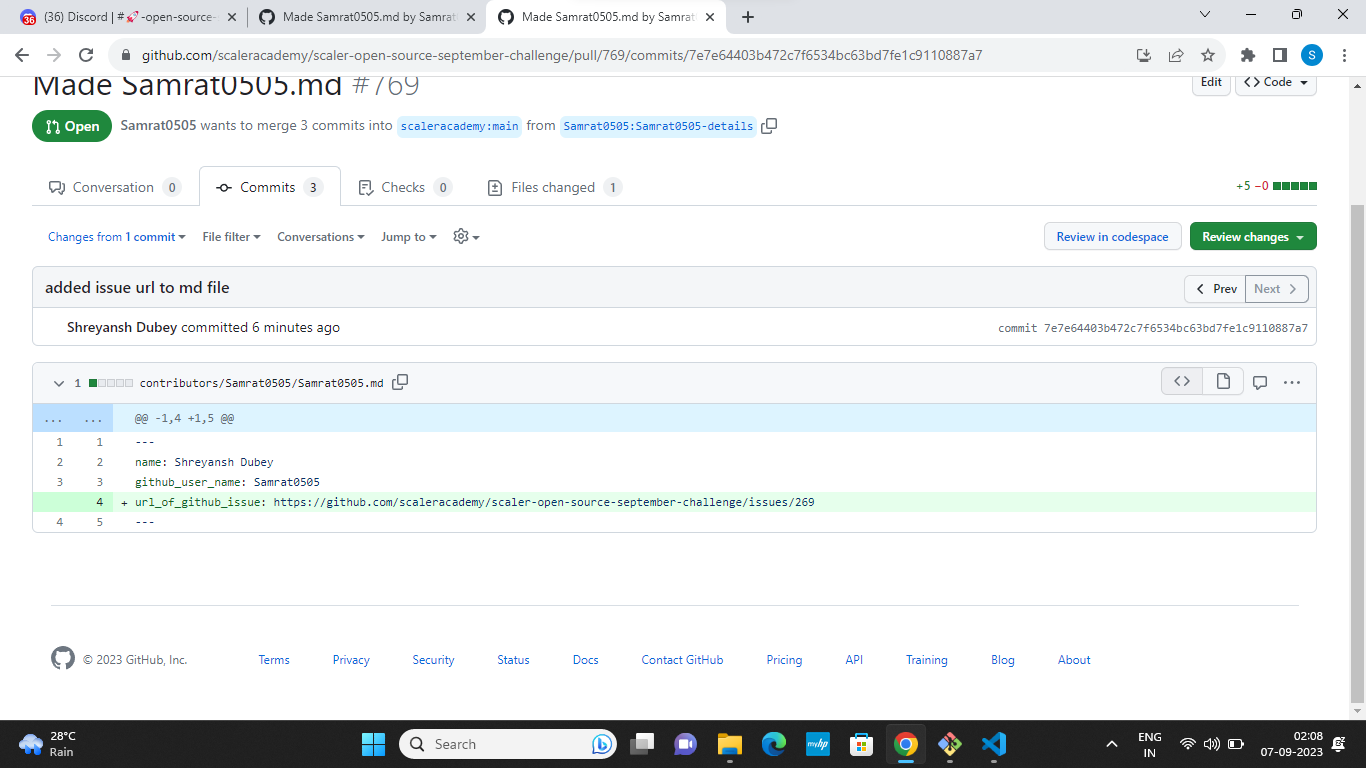Switch to rich diff view

(x=1222, y=381)
